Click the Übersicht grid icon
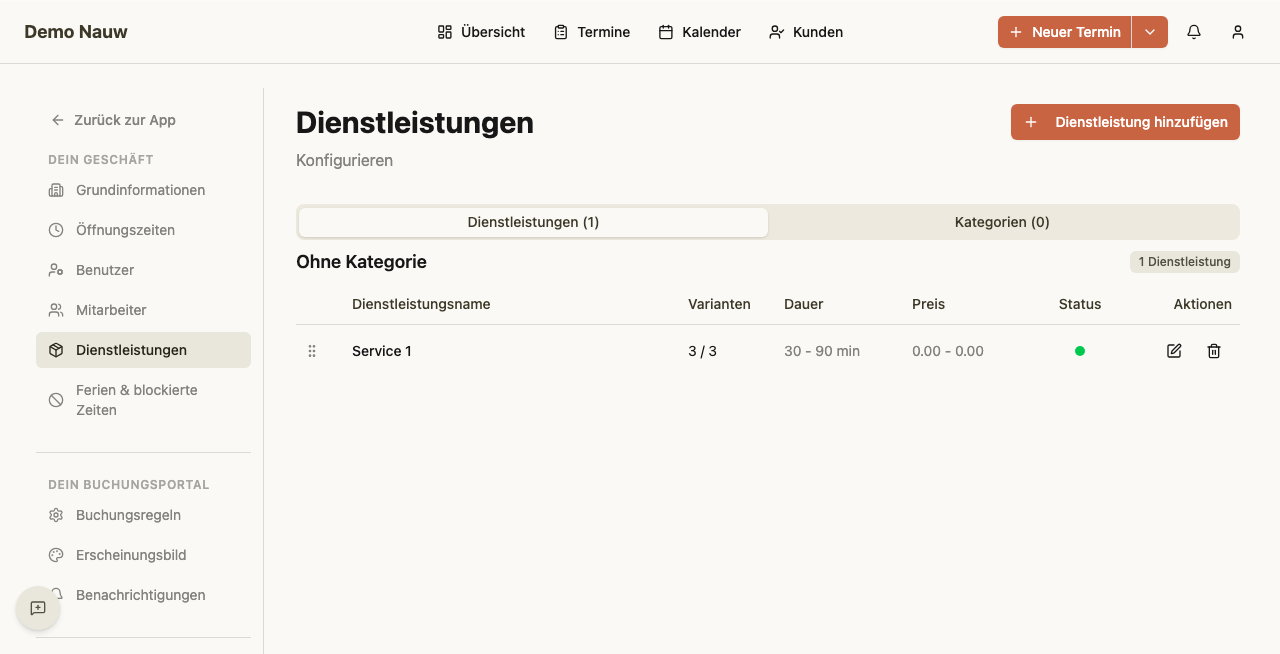The width and height of the screenshot is (1280, 654). 445,32
